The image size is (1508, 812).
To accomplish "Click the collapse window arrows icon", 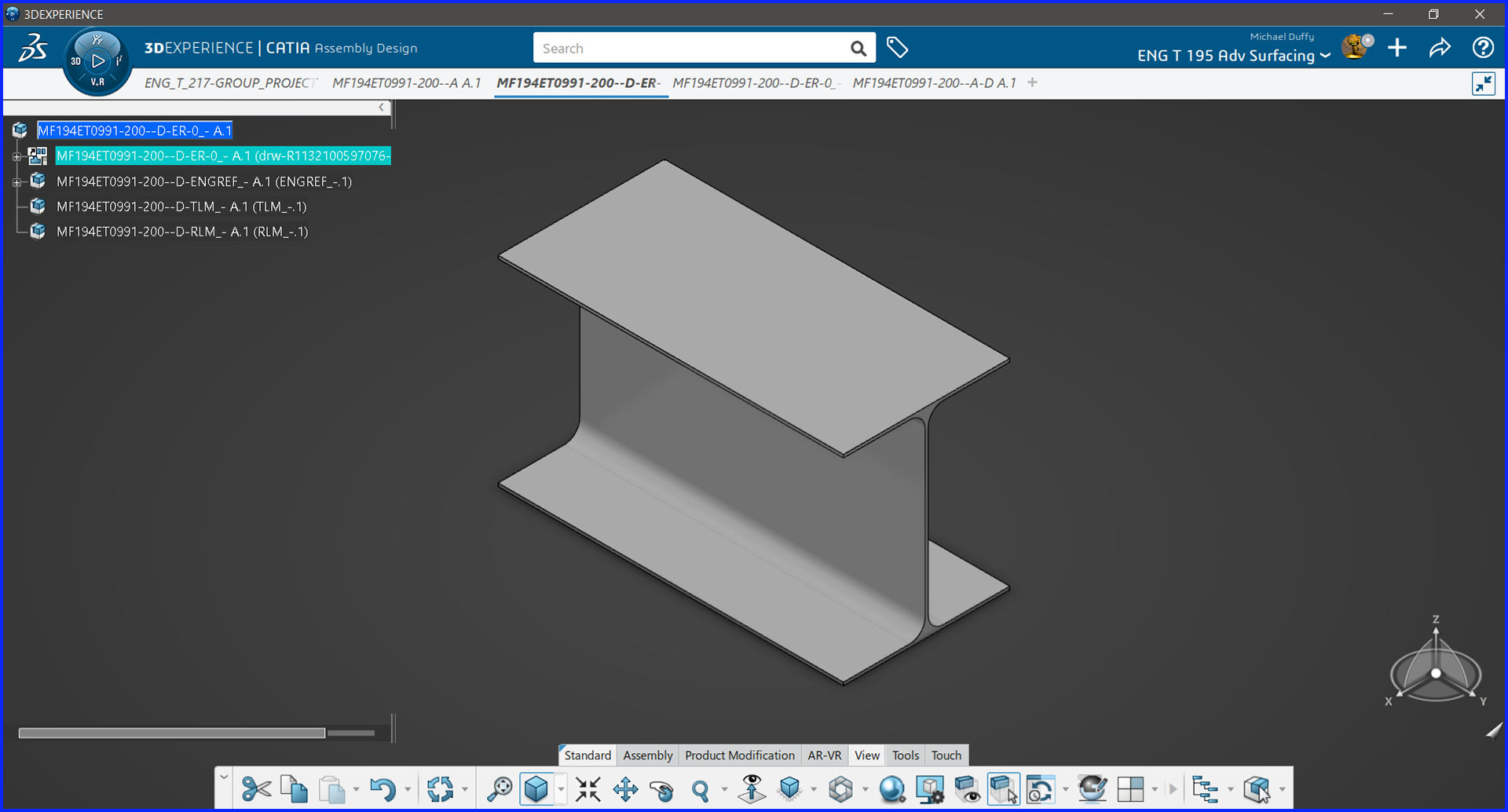I will point(1484,83).
